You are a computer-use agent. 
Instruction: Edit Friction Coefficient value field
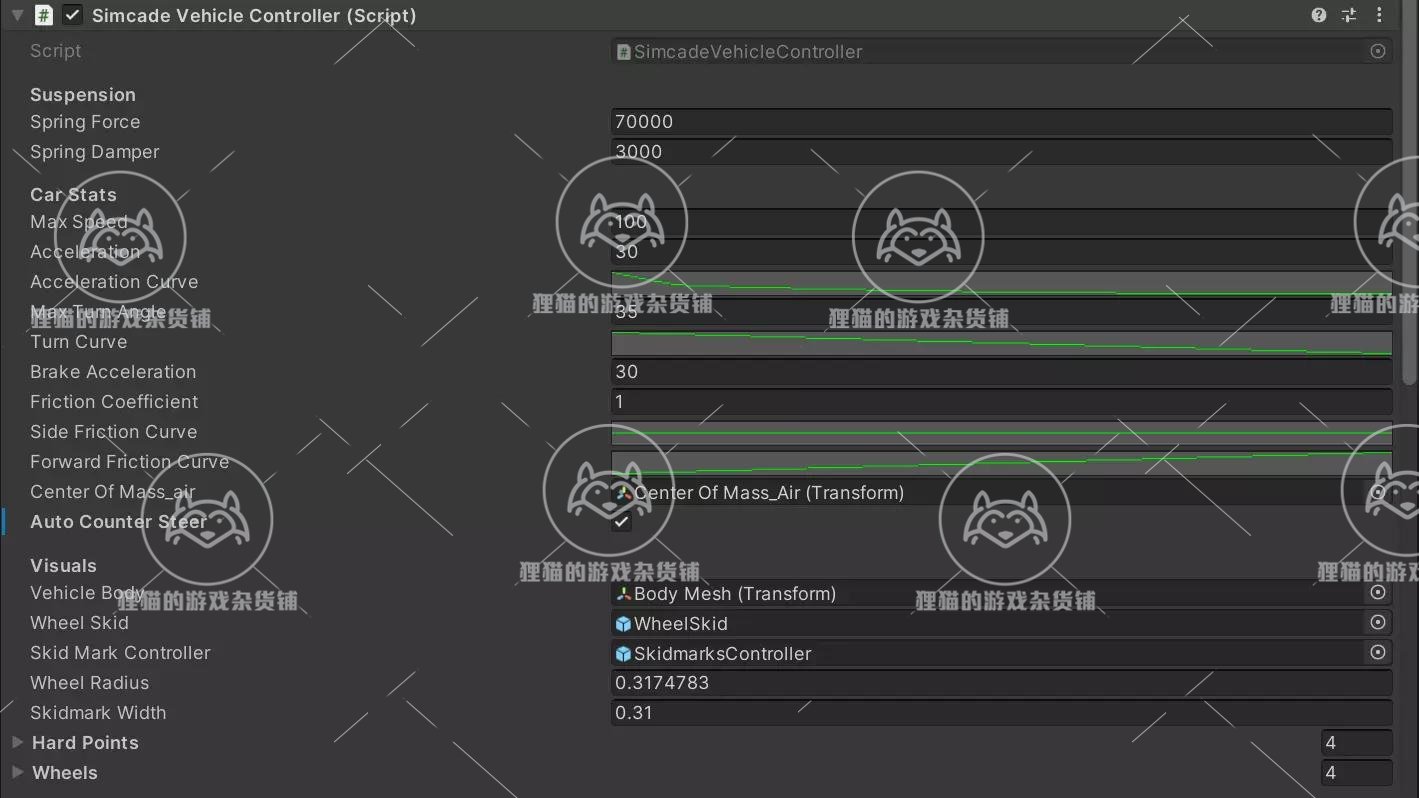click(1001, 402)
